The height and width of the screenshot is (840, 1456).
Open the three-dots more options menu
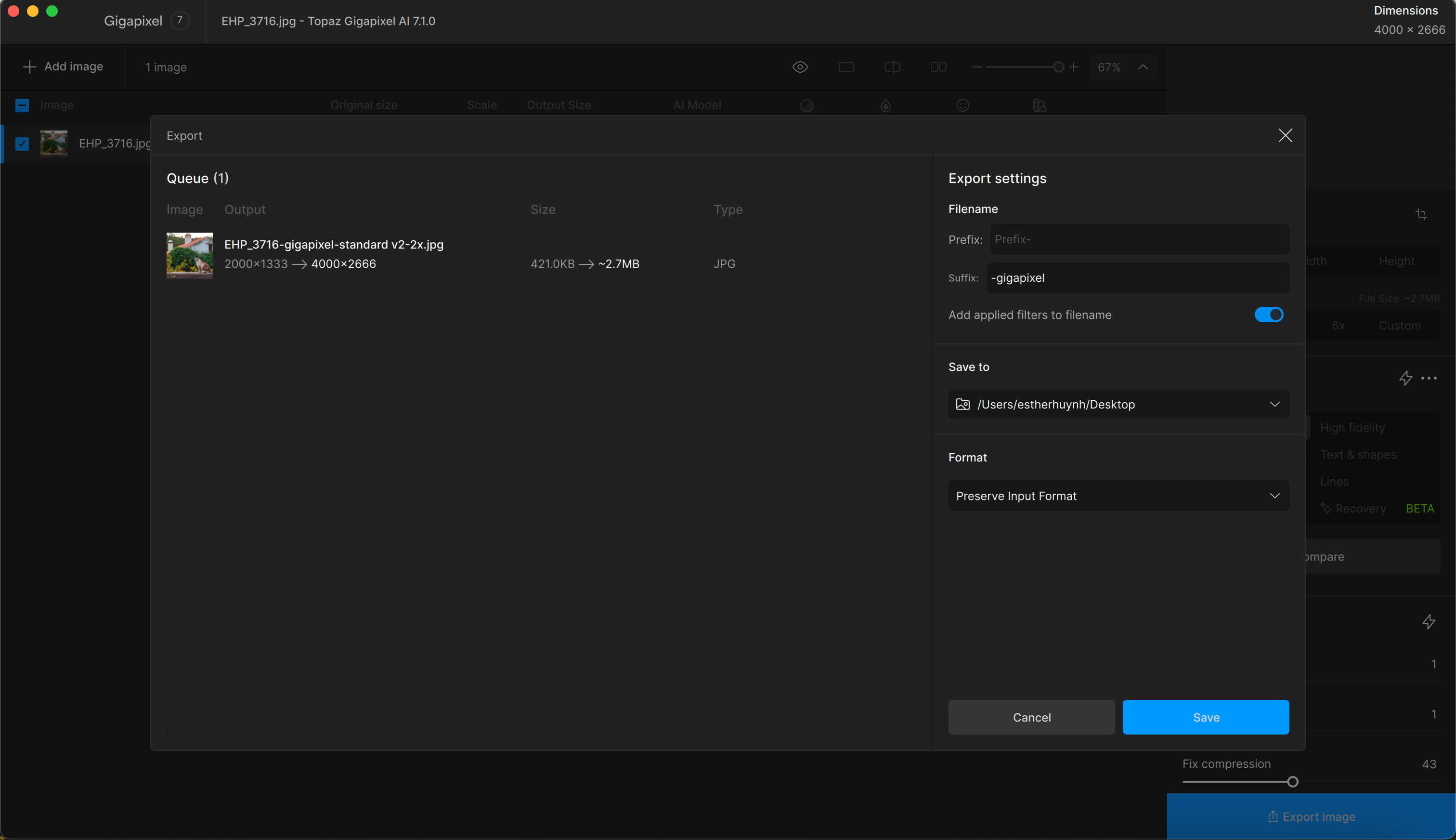(1429, 378)
